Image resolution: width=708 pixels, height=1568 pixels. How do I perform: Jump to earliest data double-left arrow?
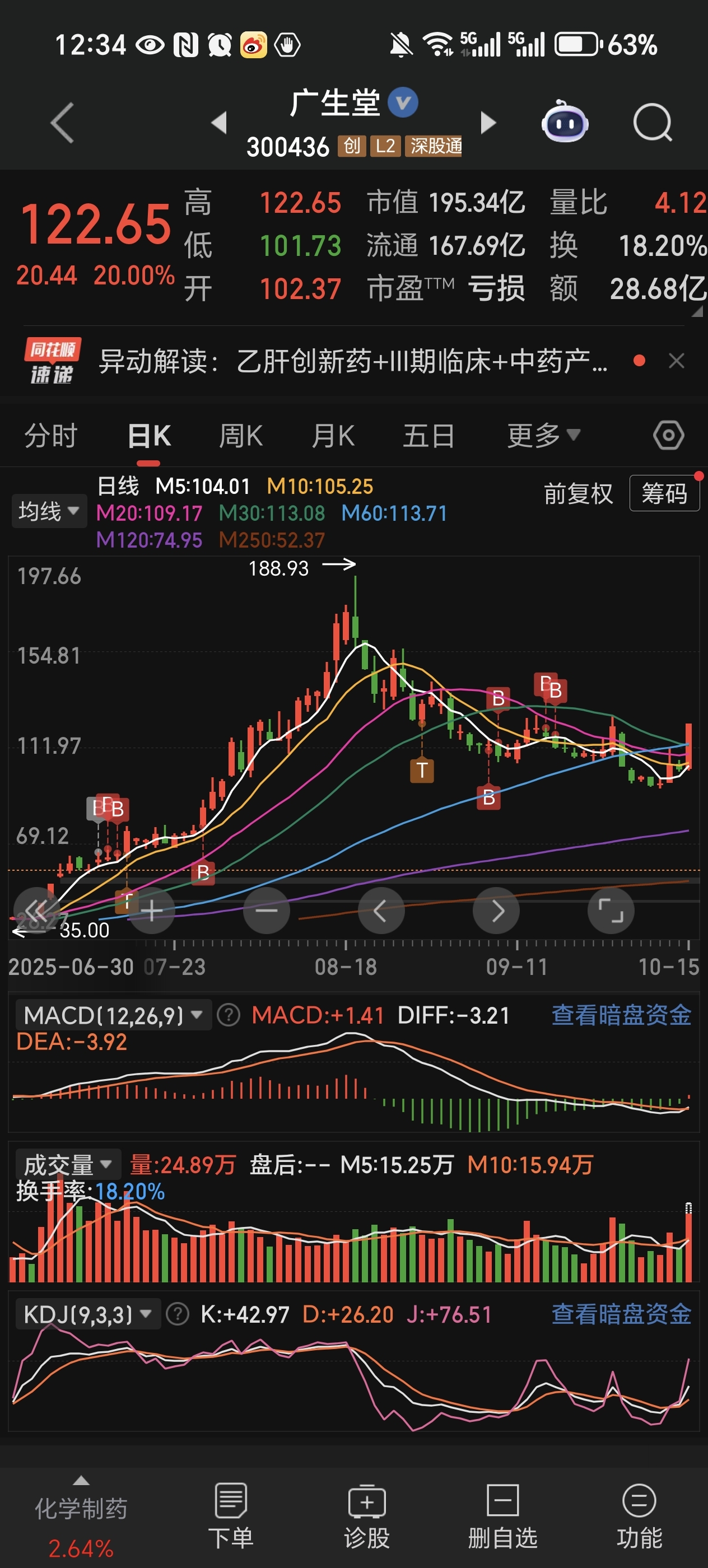pos(36,911)
